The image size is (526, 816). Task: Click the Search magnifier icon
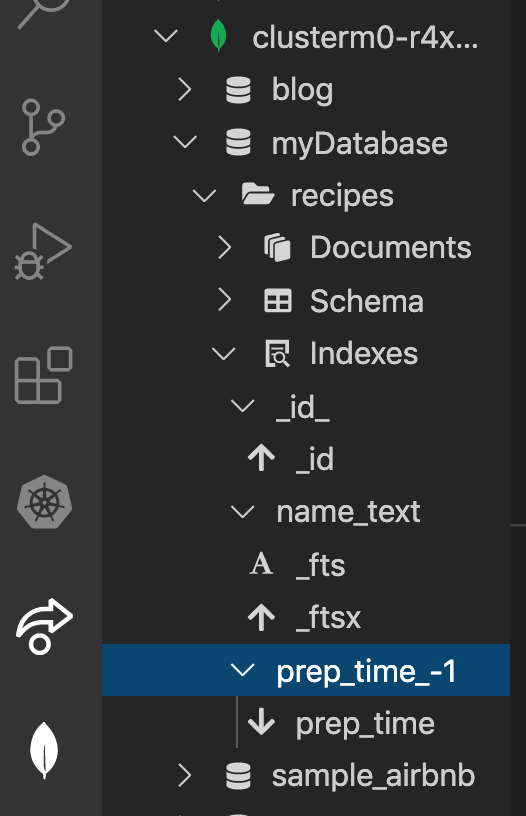[43, 11]
